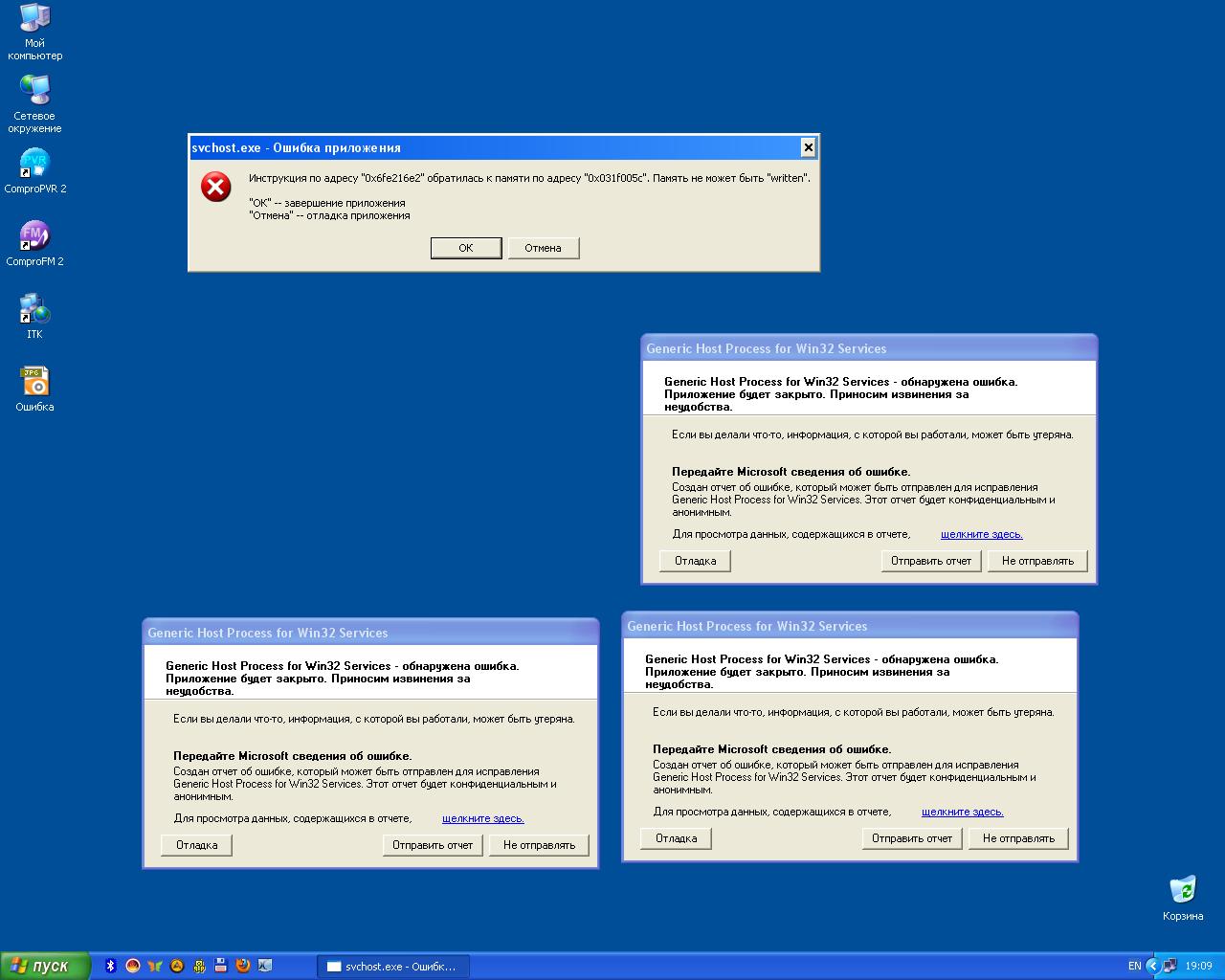
Task: Expand hidden system tray icons arrow
Action: click(x=1152, y=966)
